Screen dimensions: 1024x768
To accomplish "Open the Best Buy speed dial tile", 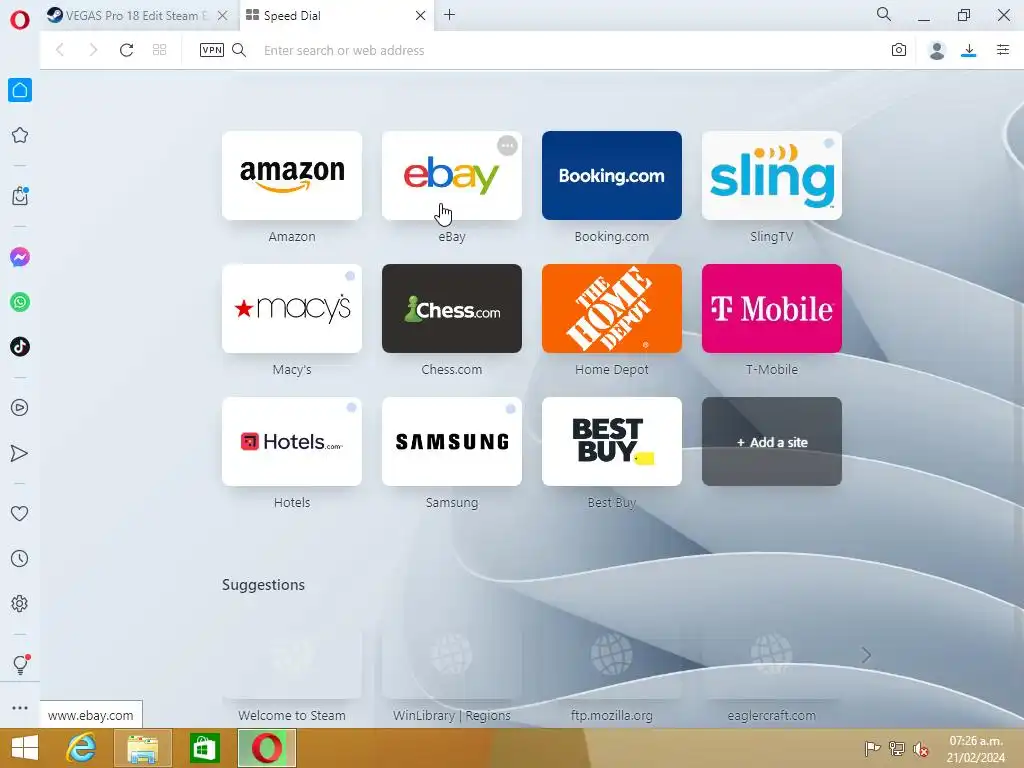I will (612, 441).
